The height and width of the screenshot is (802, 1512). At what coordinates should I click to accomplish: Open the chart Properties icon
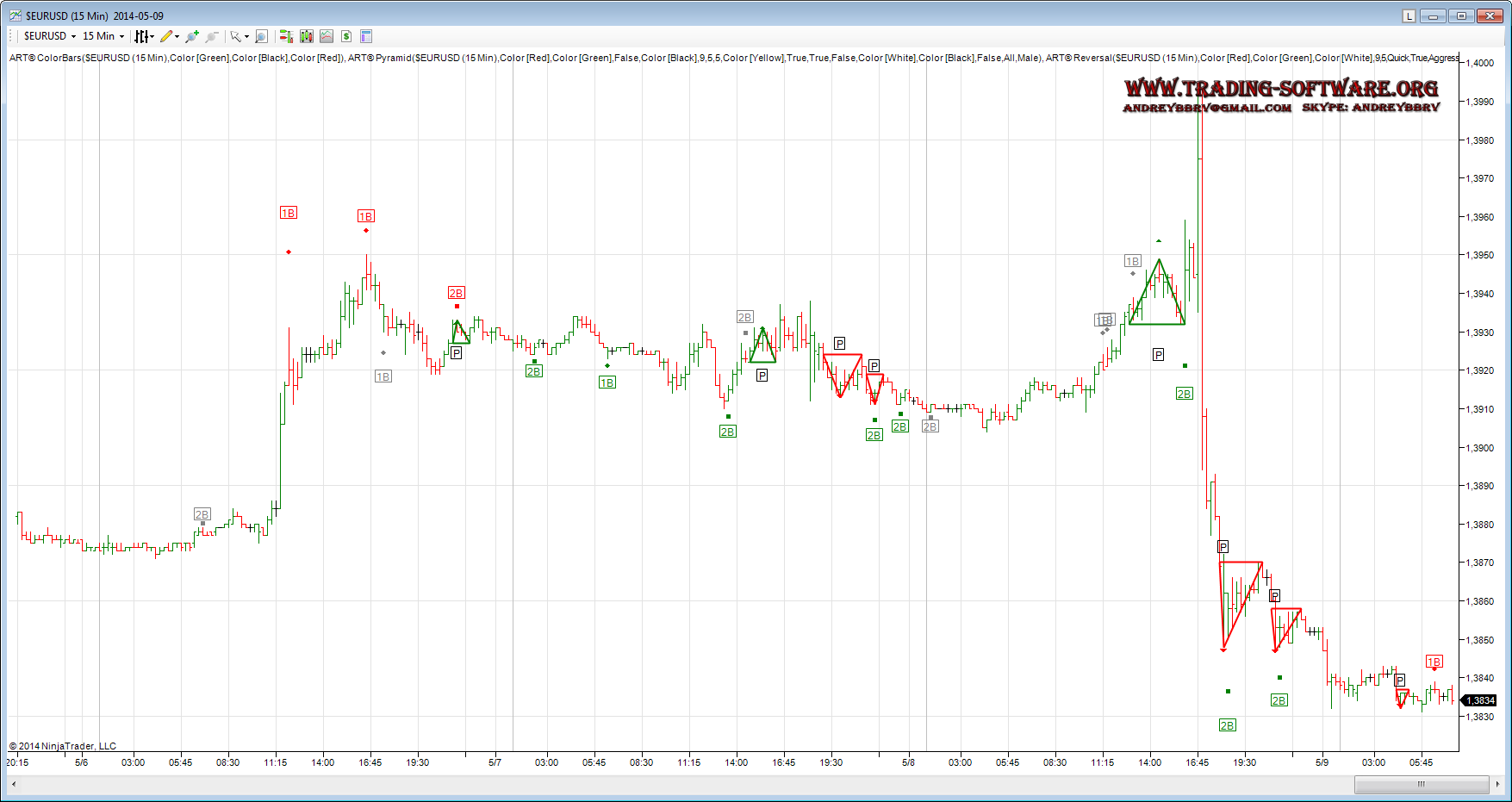click(366, 36)
